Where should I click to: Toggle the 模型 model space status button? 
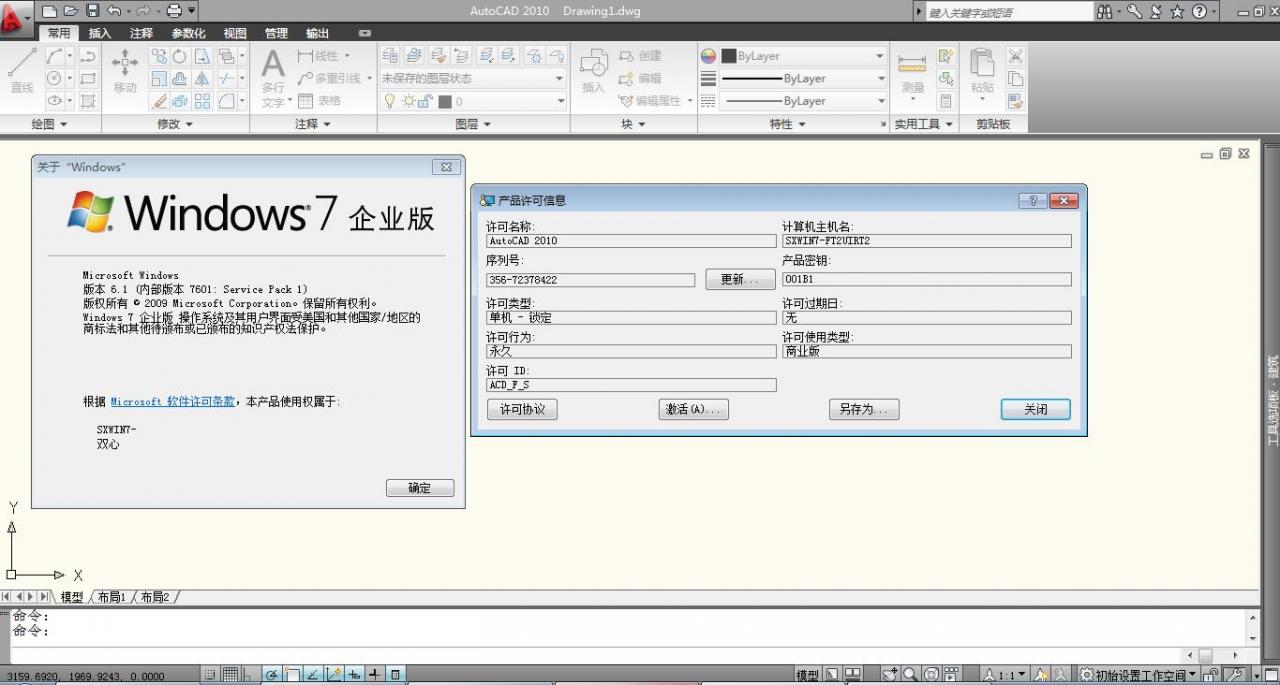807,676
